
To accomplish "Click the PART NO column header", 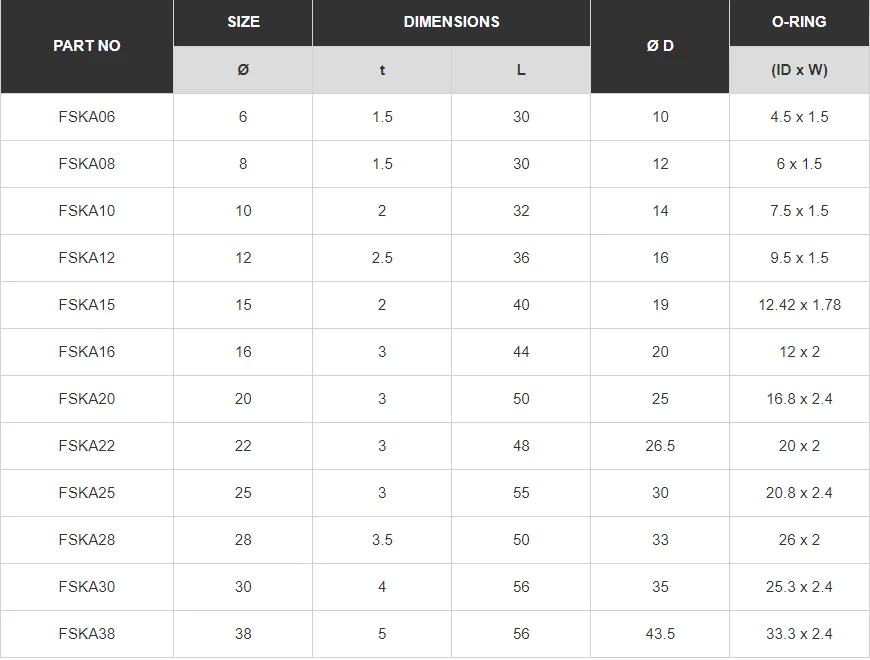I will click(x=87, y=46).
